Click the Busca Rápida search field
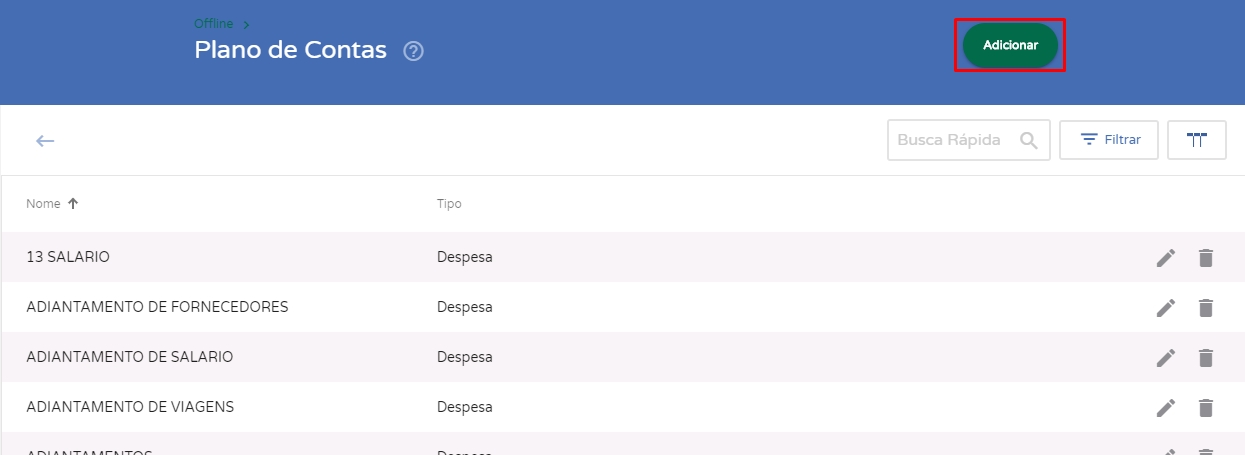Viewport: 1245px width, 455px height. [x=950, y=140]
